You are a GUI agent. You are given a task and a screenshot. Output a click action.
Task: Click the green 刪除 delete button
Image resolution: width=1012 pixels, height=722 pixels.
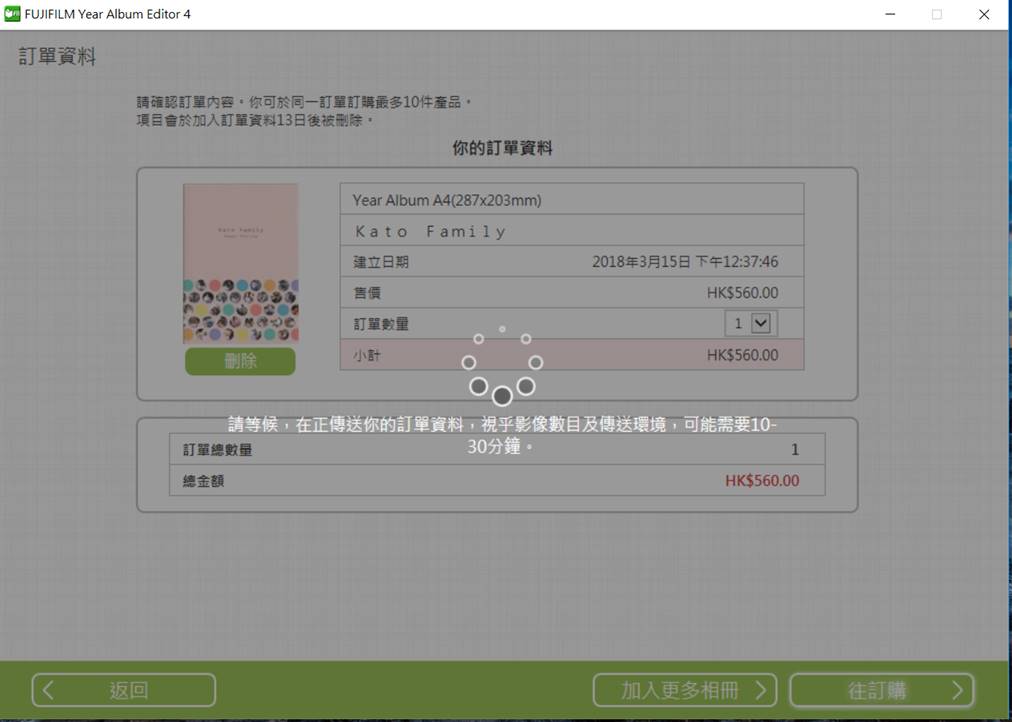pyautogui.click(x=240, y=361)
